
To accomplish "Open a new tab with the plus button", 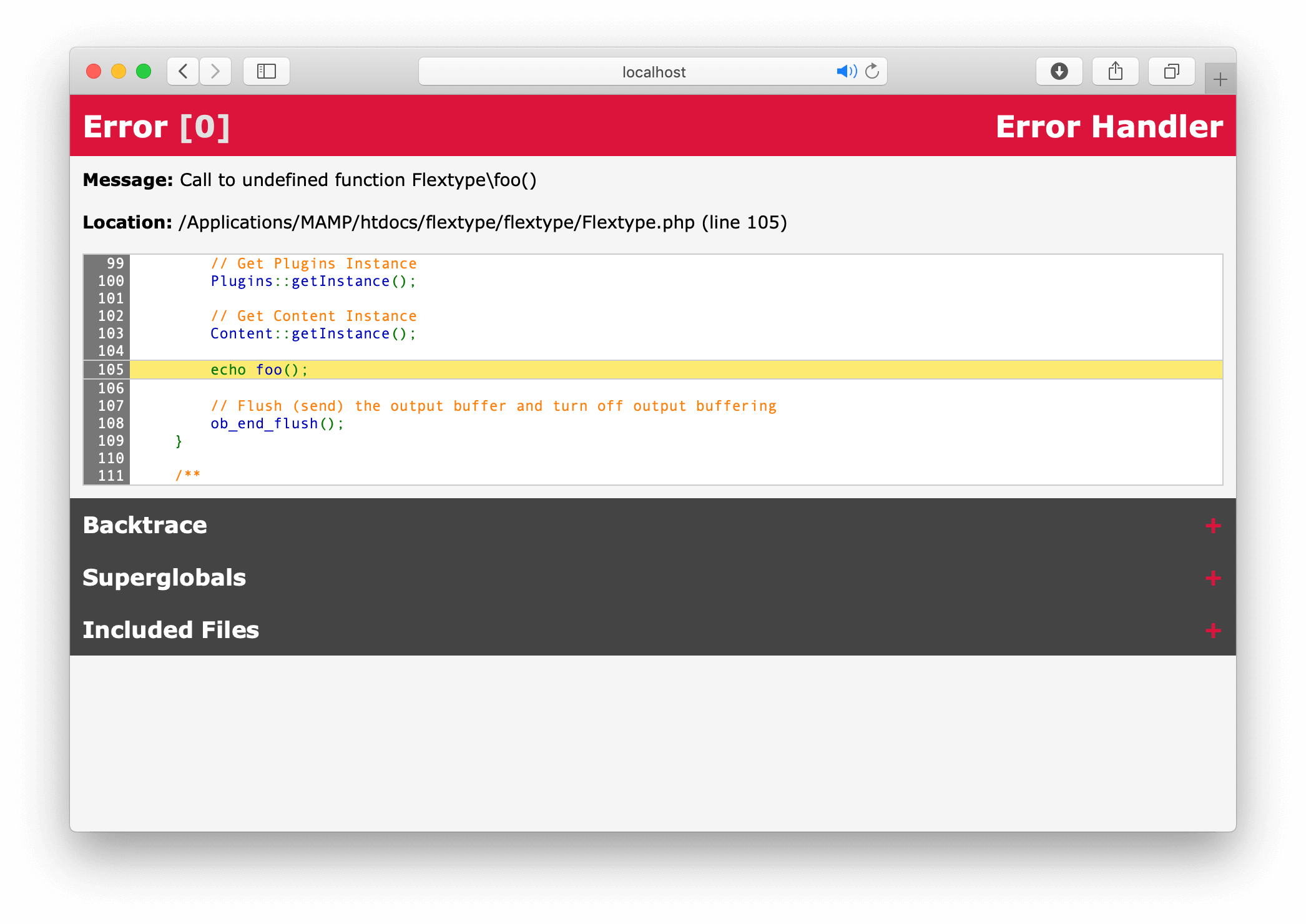I will click(1220, 79).
